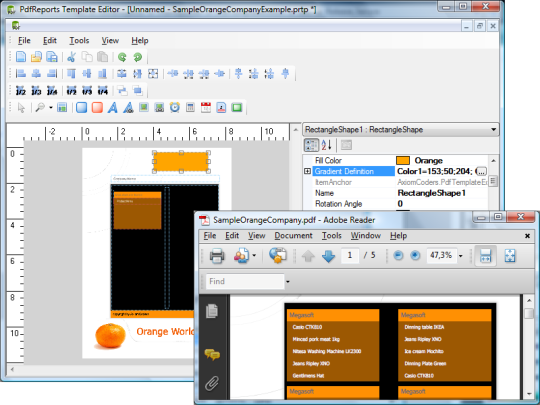Click the Find search field in Reader
This screenshot has width=540, height=405.
point(245,281)
